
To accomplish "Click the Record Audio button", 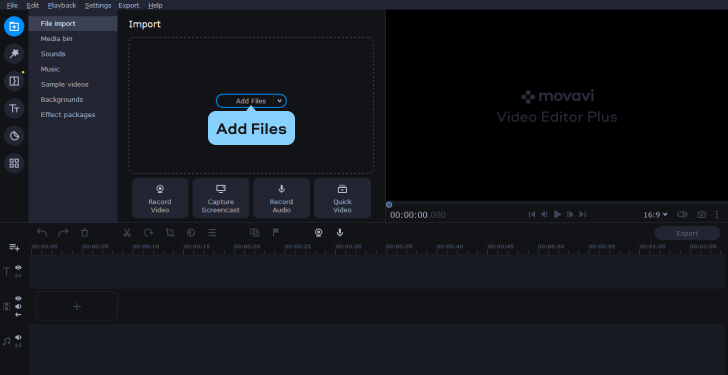I will tap(281, 198).
